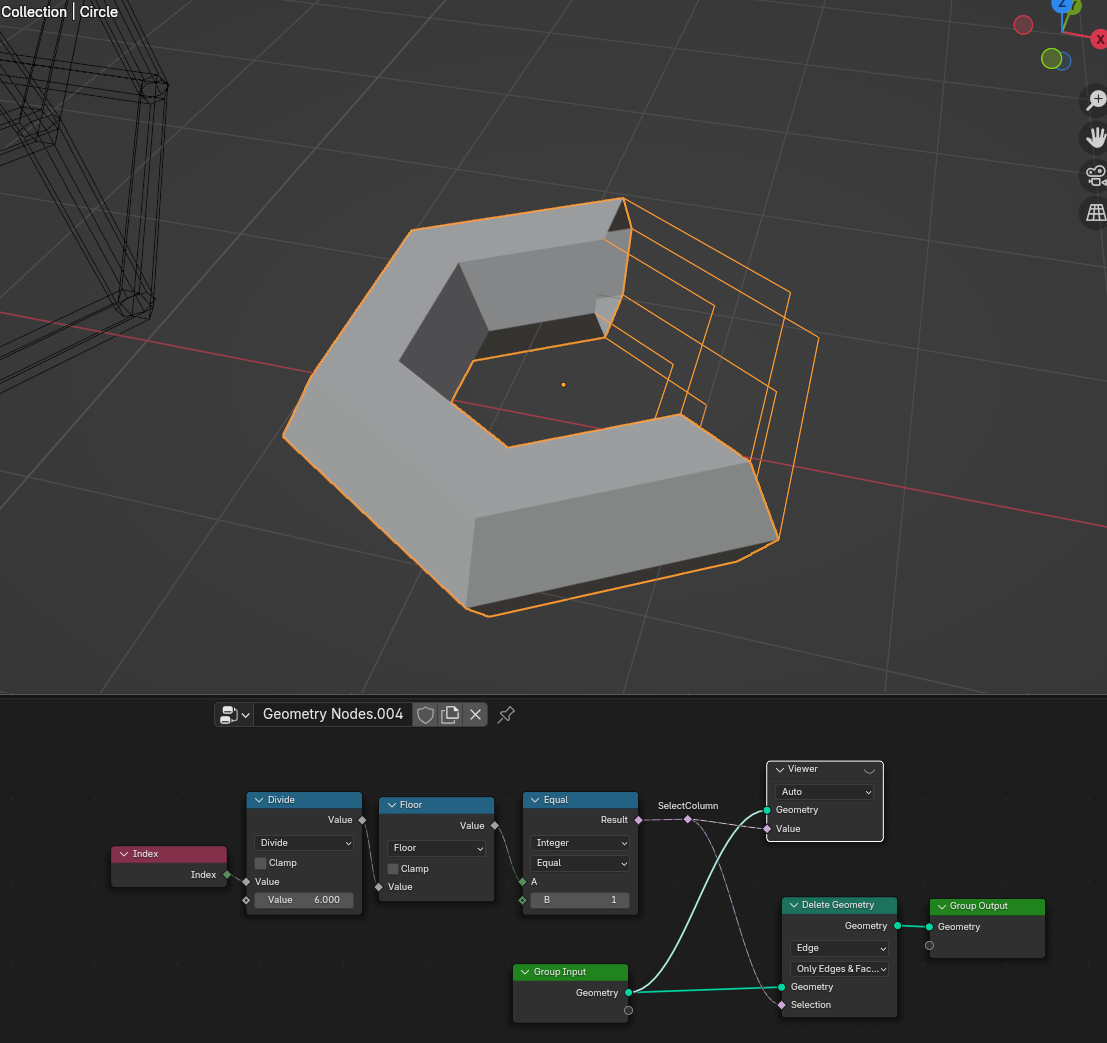Open the Edge domain dropdown in Delete Geometry
1107x1043 pixels.
point(839,948)
